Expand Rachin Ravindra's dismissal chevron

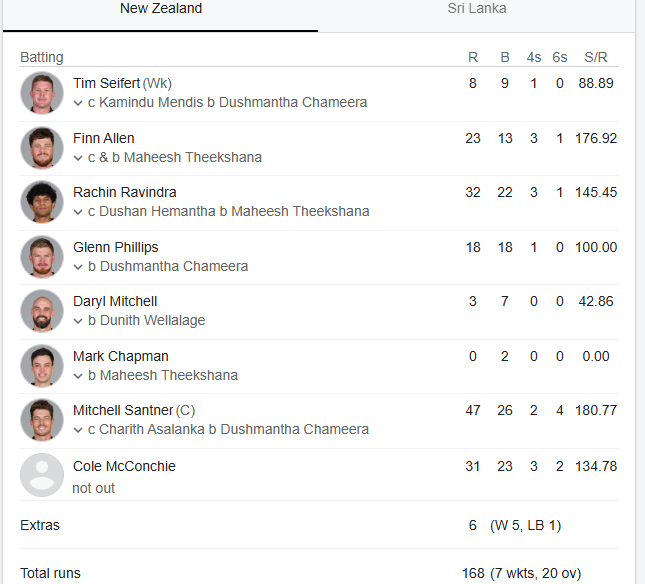click(x=78, y=212)
